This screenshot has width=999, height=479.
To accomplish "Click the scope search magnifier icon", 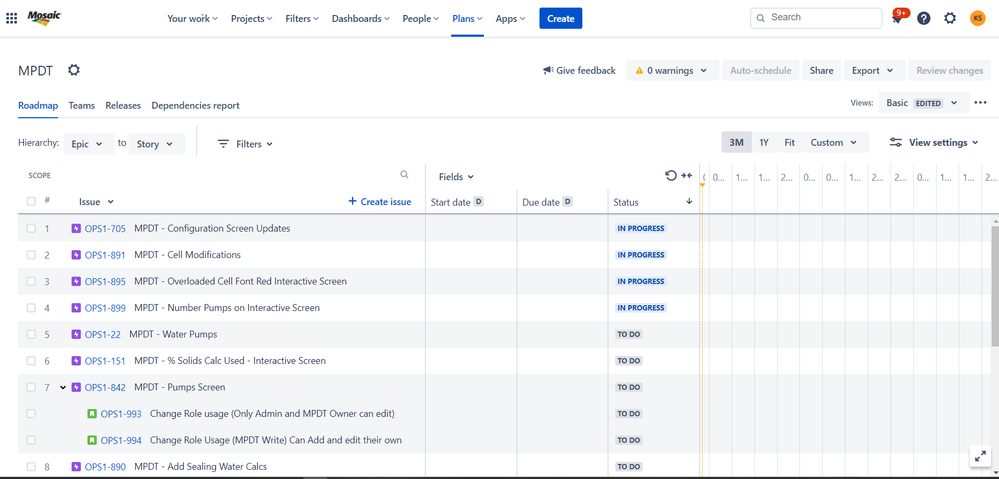I will 404,175.
